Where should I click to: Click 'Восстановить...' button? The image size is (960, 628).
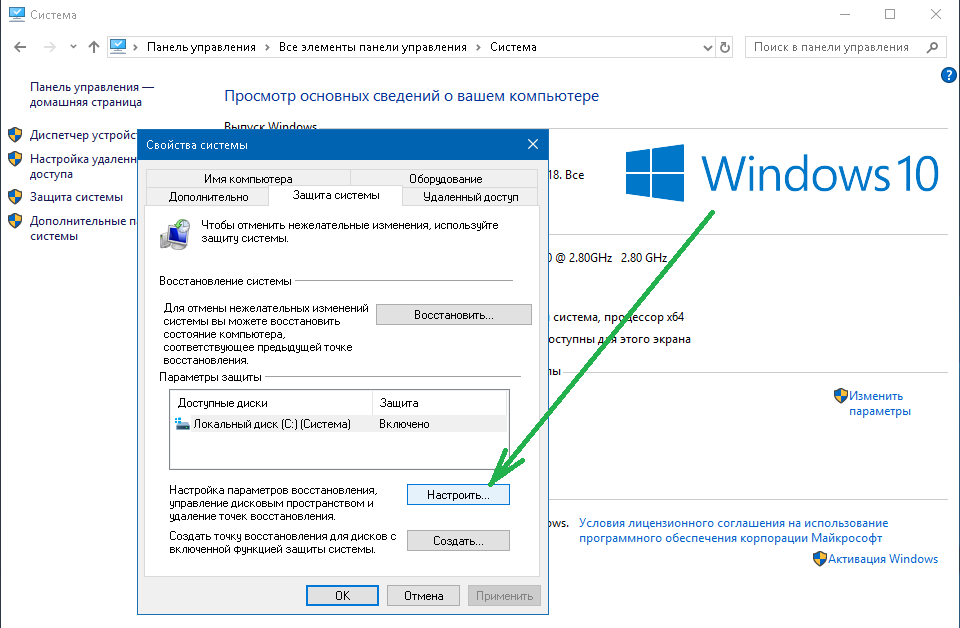454,315
